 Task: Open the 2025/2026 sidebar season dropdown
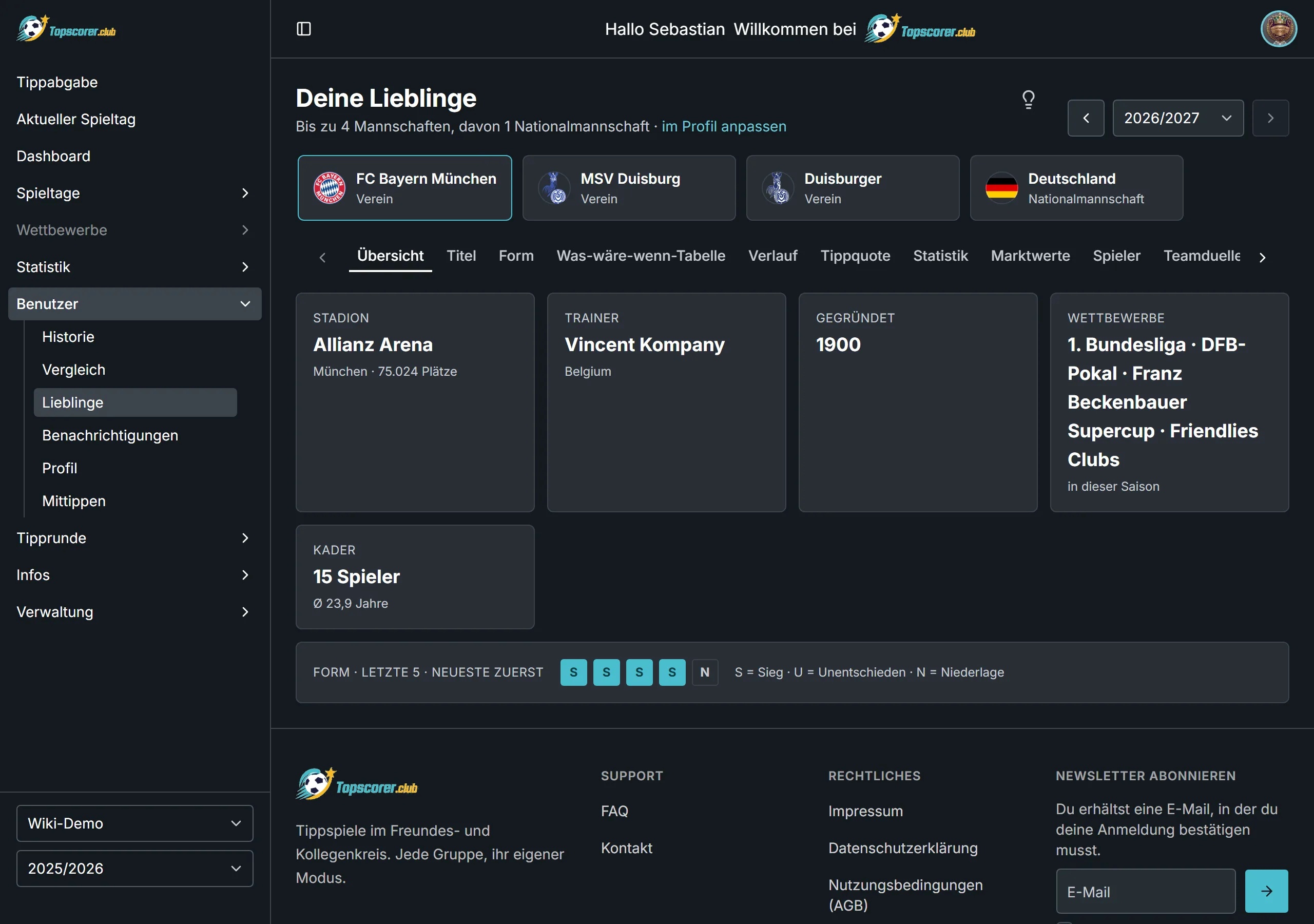coord(135,869)
